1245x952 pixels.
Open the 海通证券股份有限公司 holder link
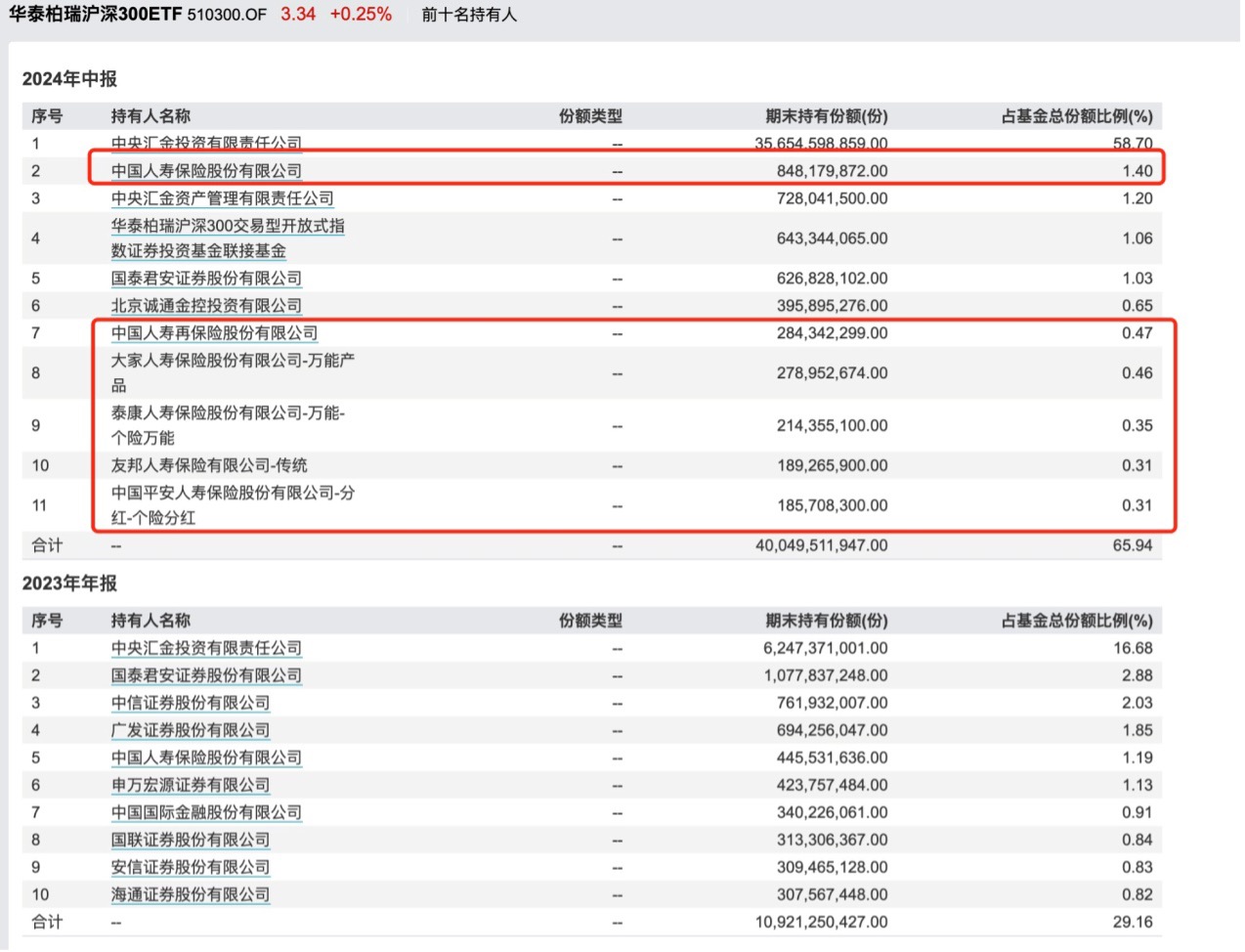point(191,894)
